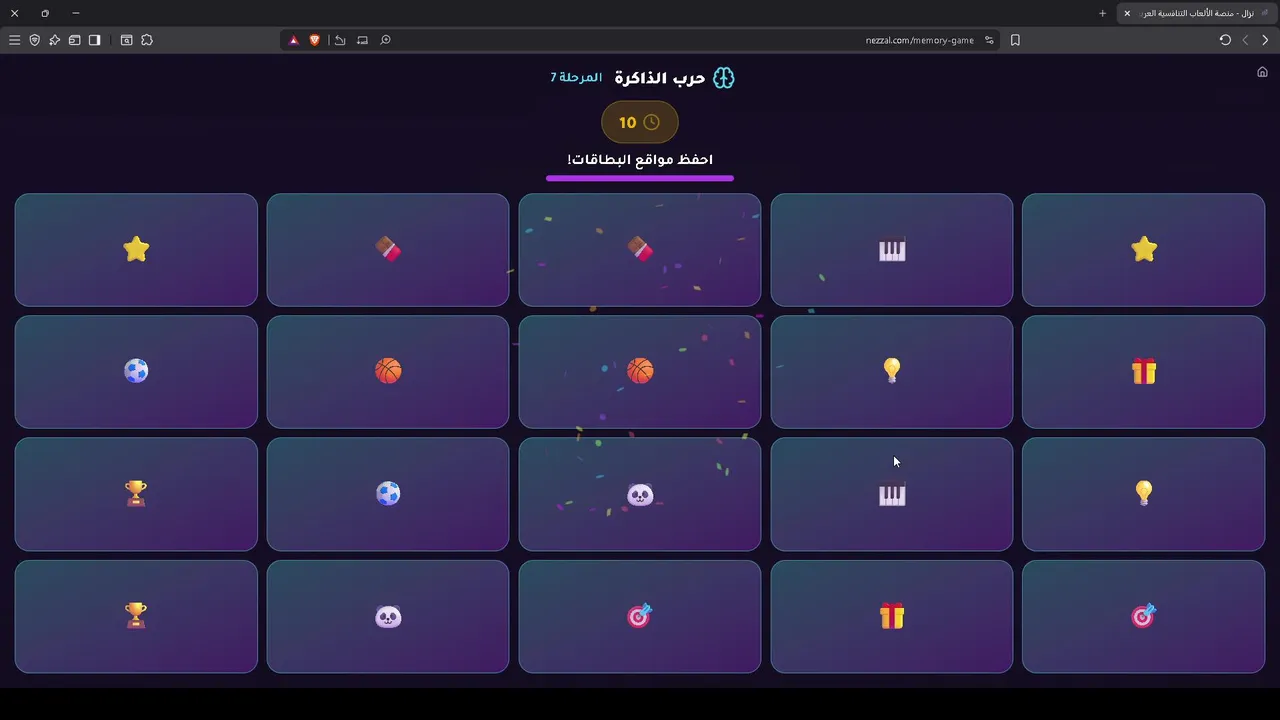This screenshot has width=1280, height=720.
Task: Pick the piano card above the gift card
Action: (x=892, y=494)
